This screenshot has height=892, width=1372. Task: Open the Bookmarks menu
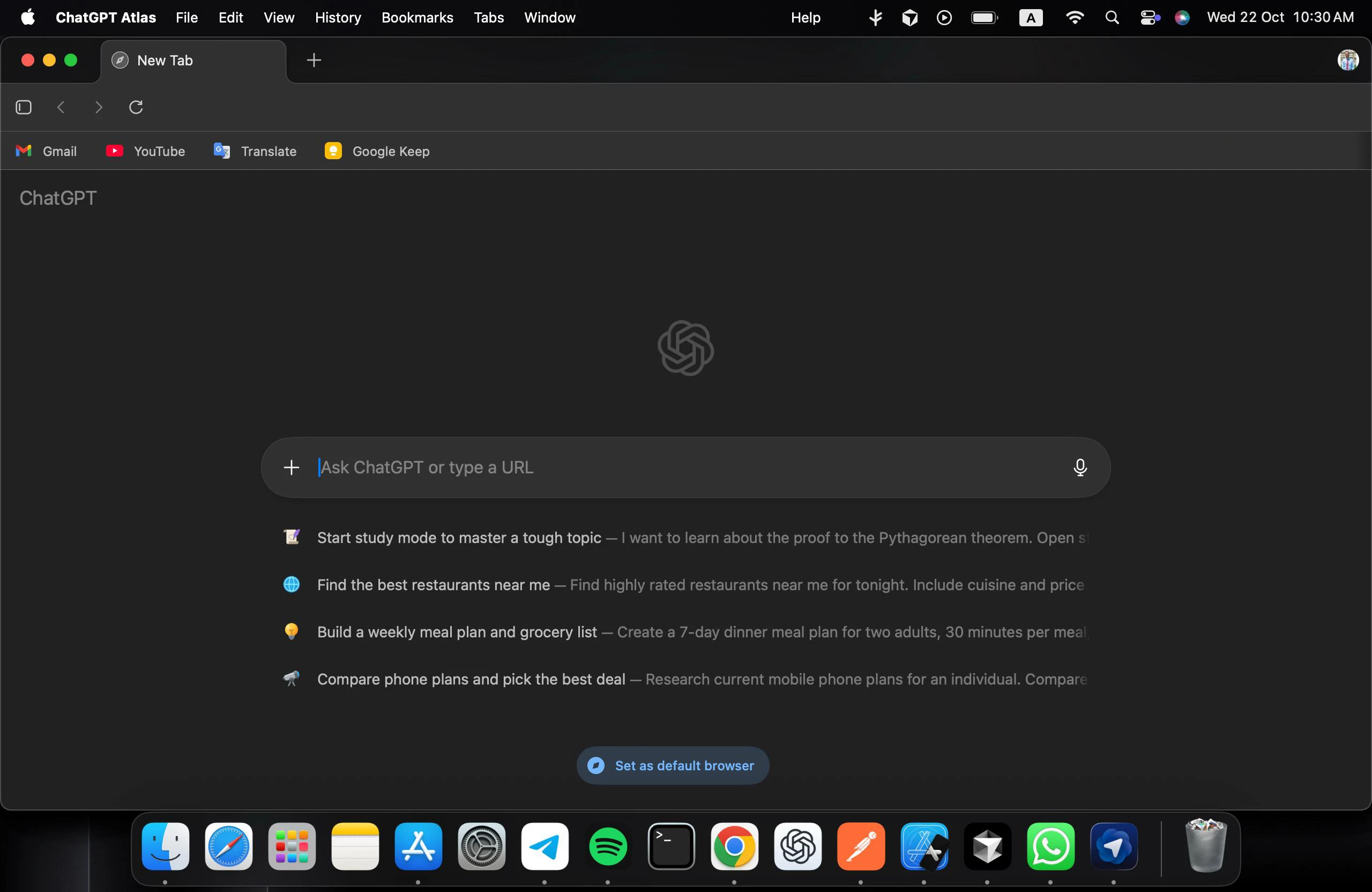click(417, 18)
